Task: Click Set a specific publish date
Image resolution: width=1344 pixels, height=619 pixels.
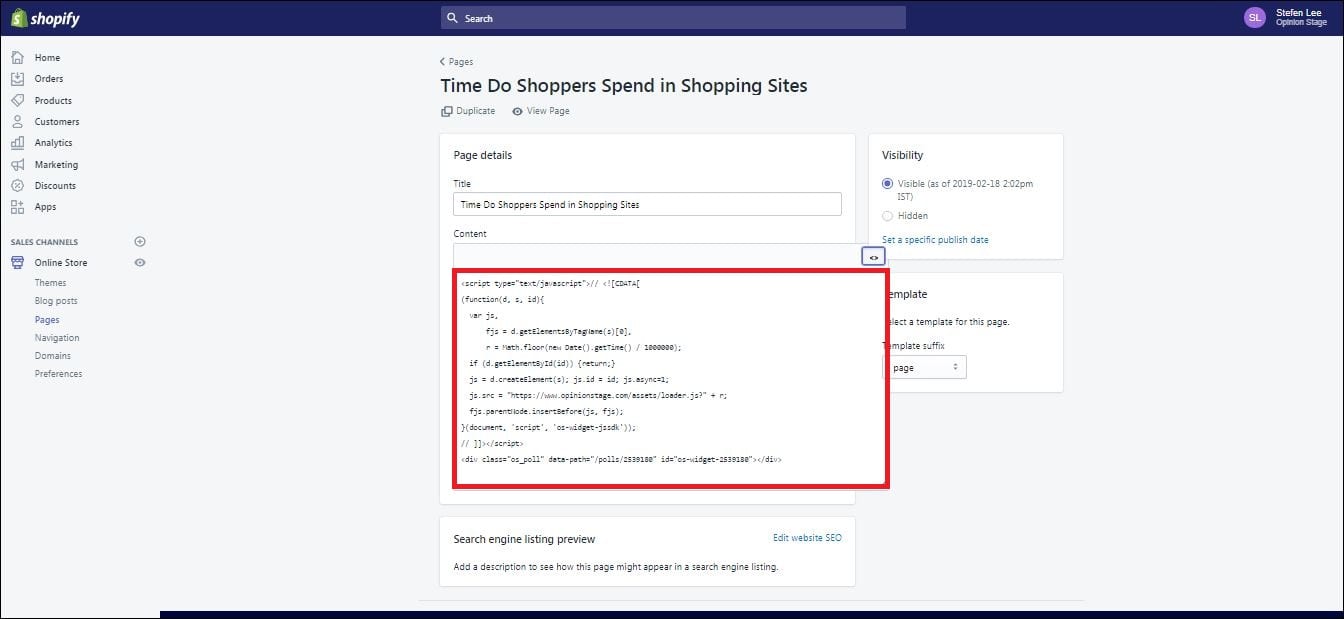Action: point(935,240)
